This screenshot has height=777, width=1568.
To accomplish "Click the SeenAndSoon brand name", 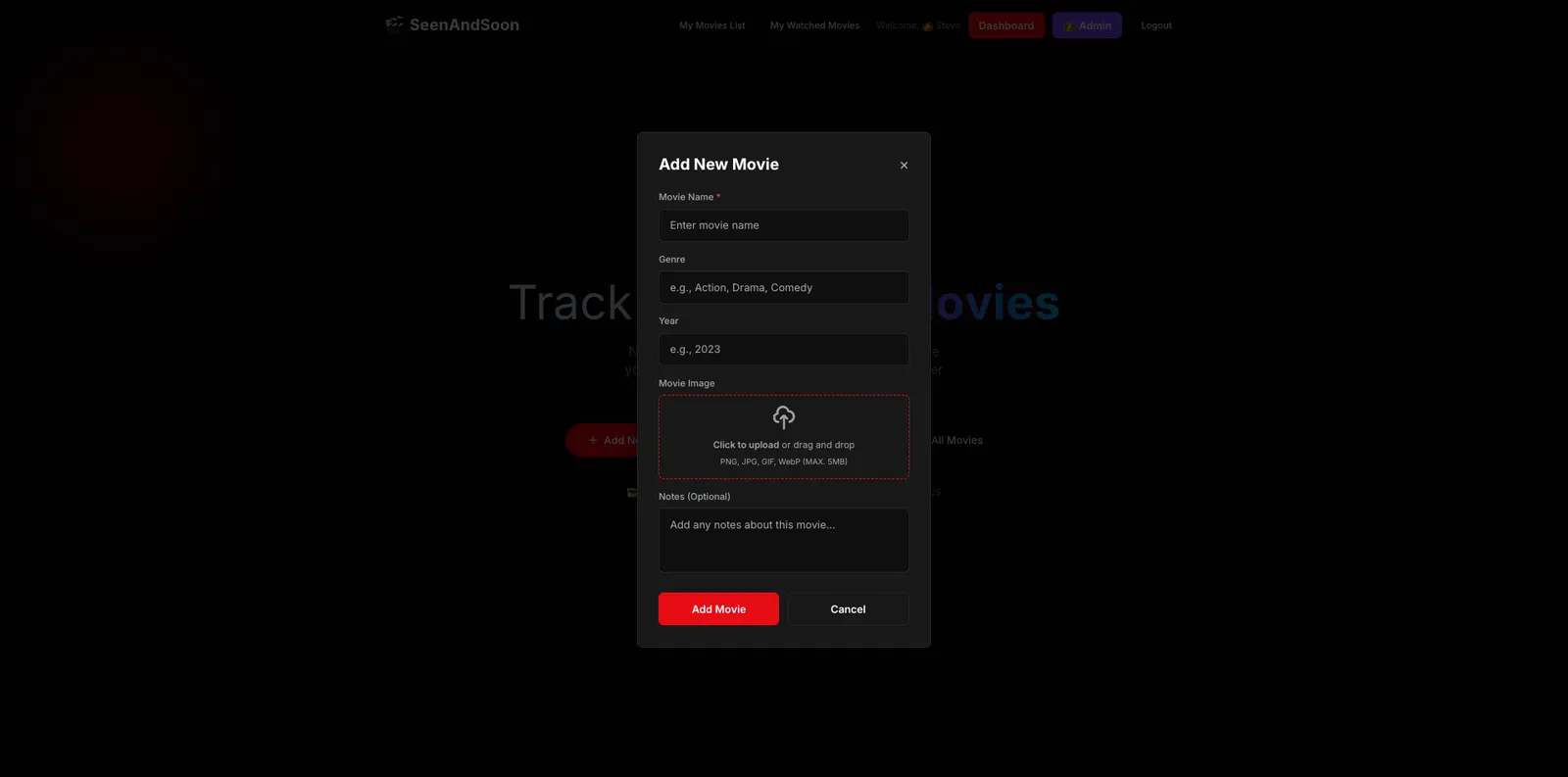I will 465,25.
